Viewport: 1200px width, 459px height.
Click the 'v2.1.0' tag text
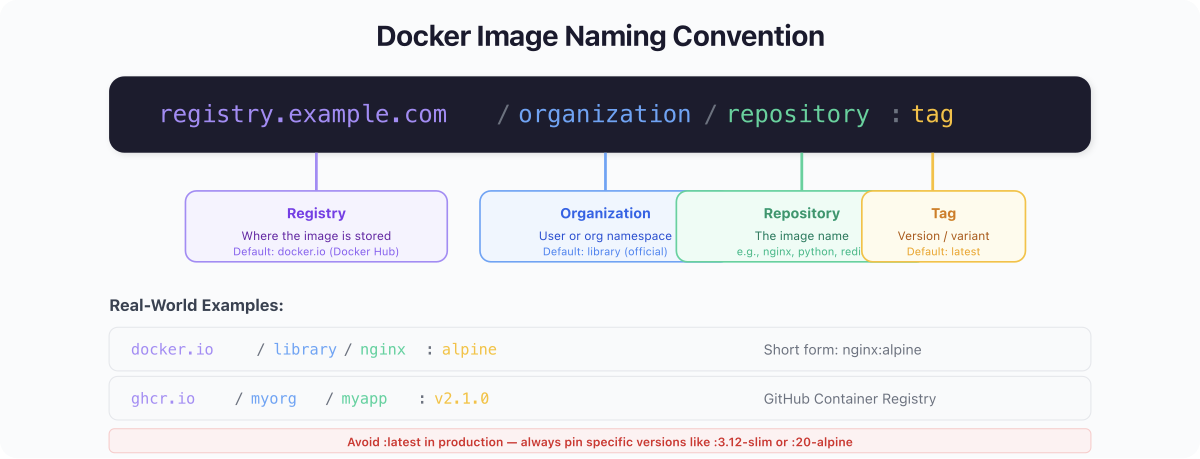pos(461,398)
